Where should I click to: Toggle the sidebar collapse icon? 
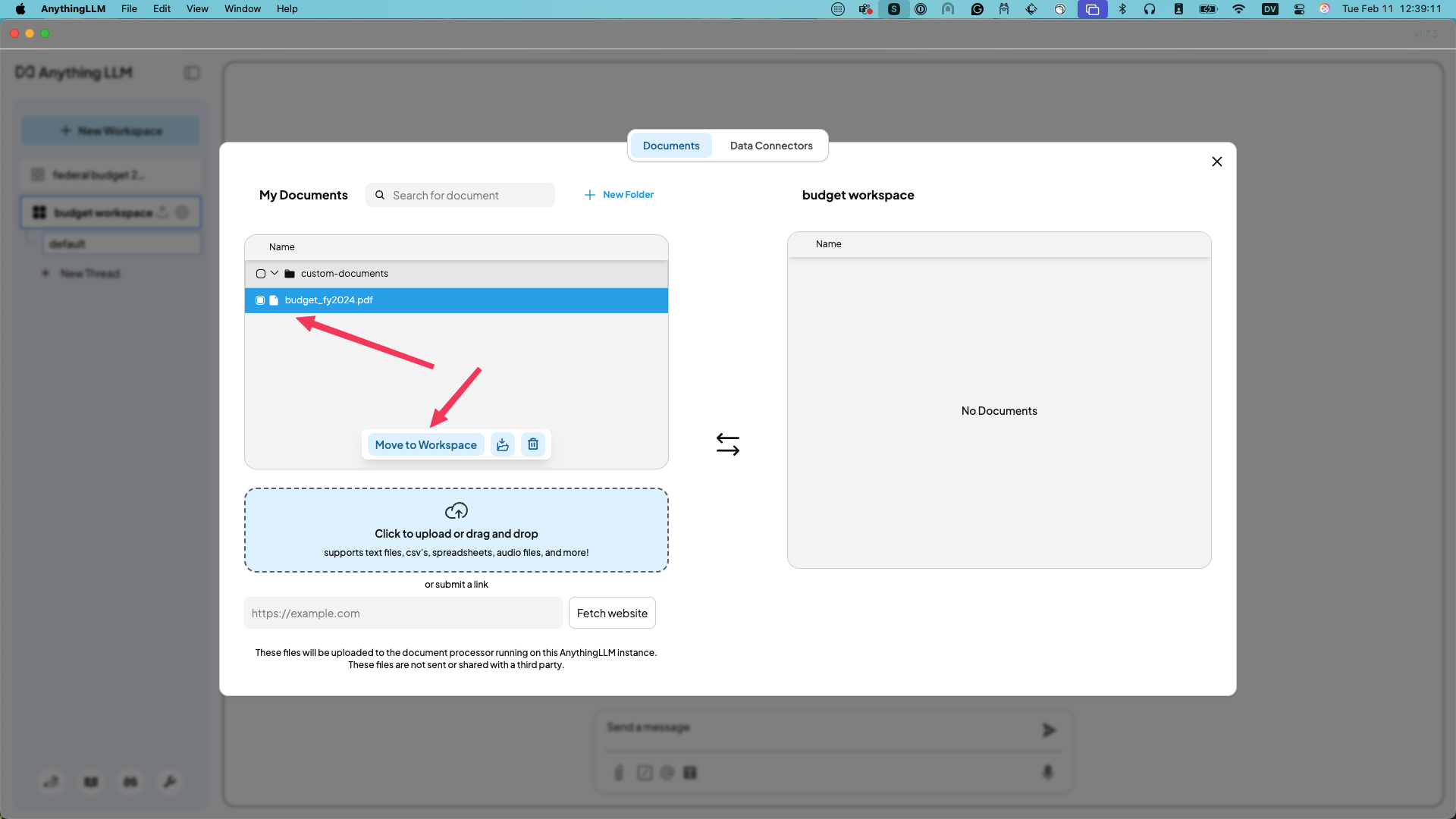192,73
